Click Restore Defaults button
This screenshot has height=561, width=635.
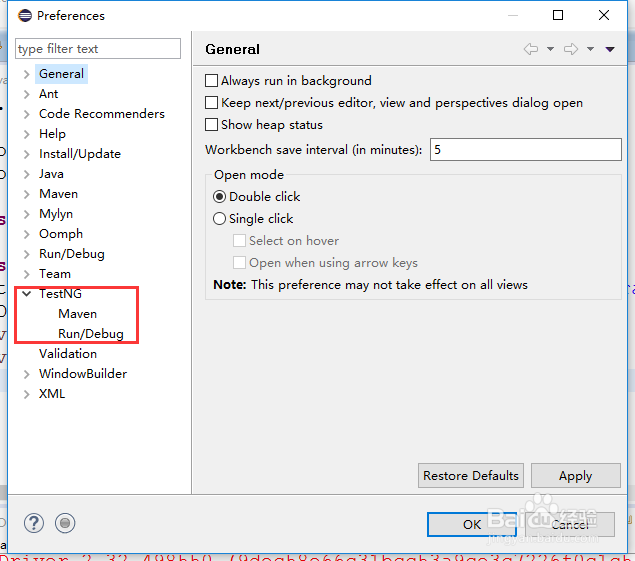471,476
